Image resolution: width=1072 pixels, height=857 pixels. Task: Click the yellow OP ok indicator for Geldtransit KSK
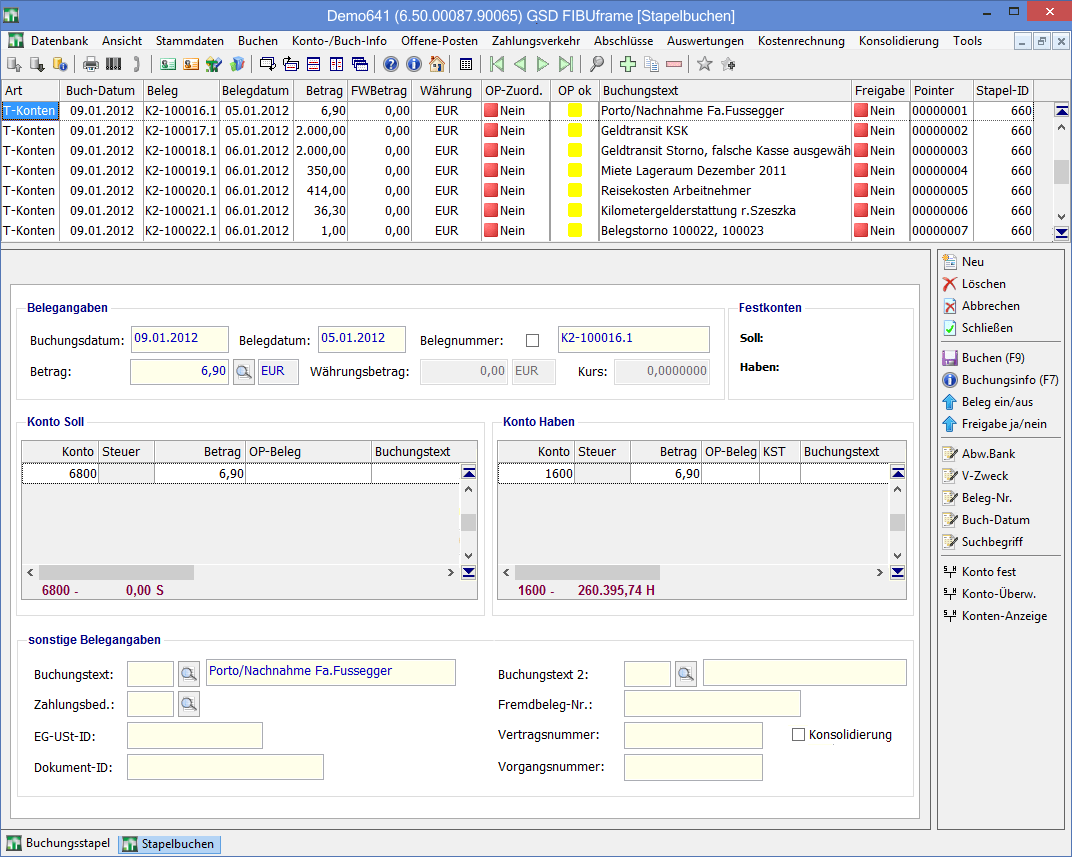[x=574, y=131]
